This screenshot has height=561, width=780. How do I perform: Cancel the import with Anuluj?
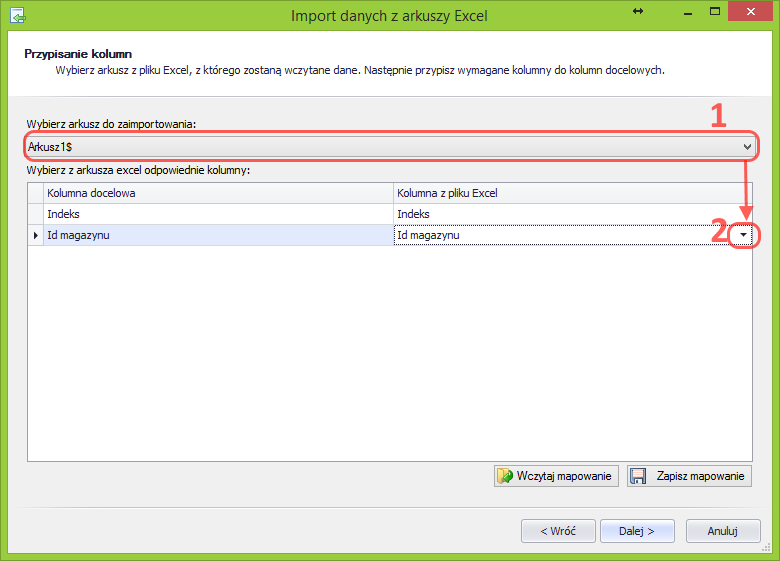(722, 531)
